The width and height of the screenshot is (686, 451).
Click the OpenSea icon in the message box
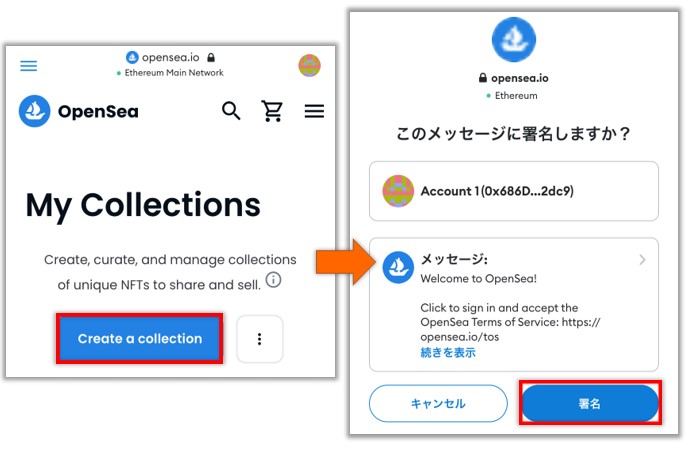398,267
